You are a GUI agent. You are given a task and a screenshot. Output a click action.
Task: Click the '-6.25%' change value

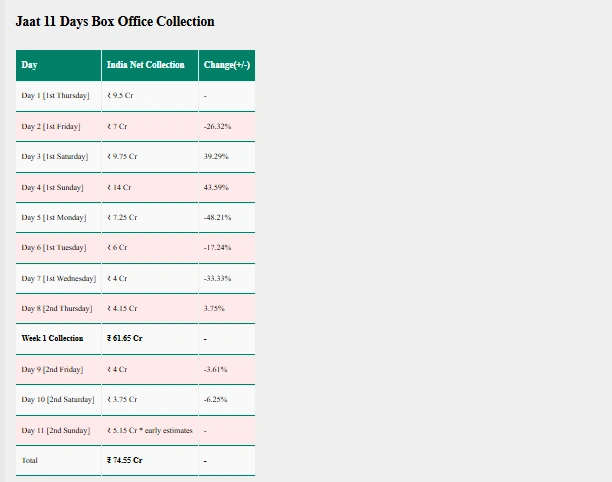(x=215, y=399)
